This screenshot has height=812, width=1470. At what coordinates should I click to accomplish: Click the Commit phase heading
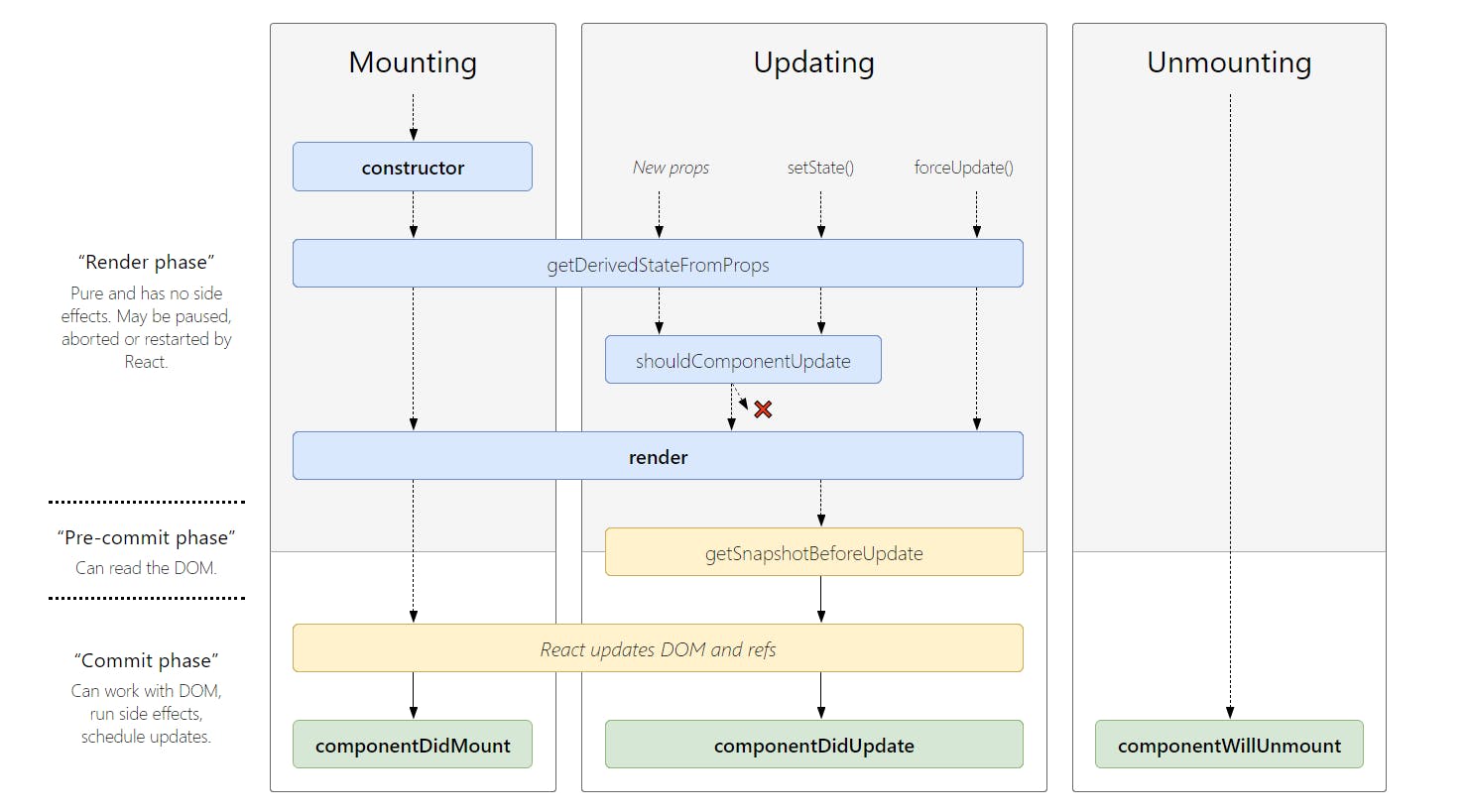(146, 659)
